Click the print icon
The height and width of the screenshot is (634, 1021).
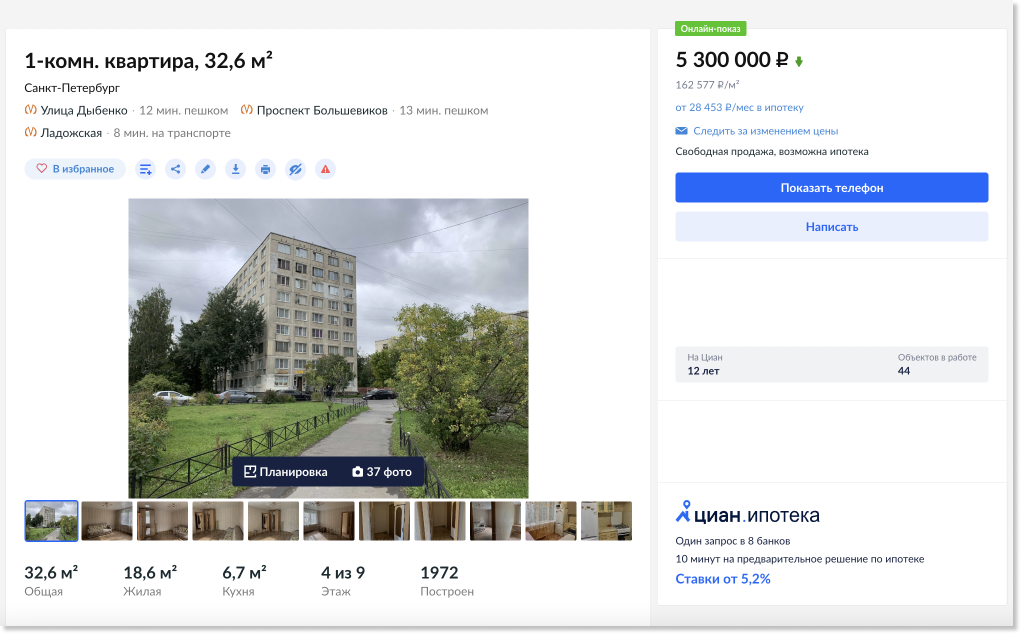(x=265, y=169)
